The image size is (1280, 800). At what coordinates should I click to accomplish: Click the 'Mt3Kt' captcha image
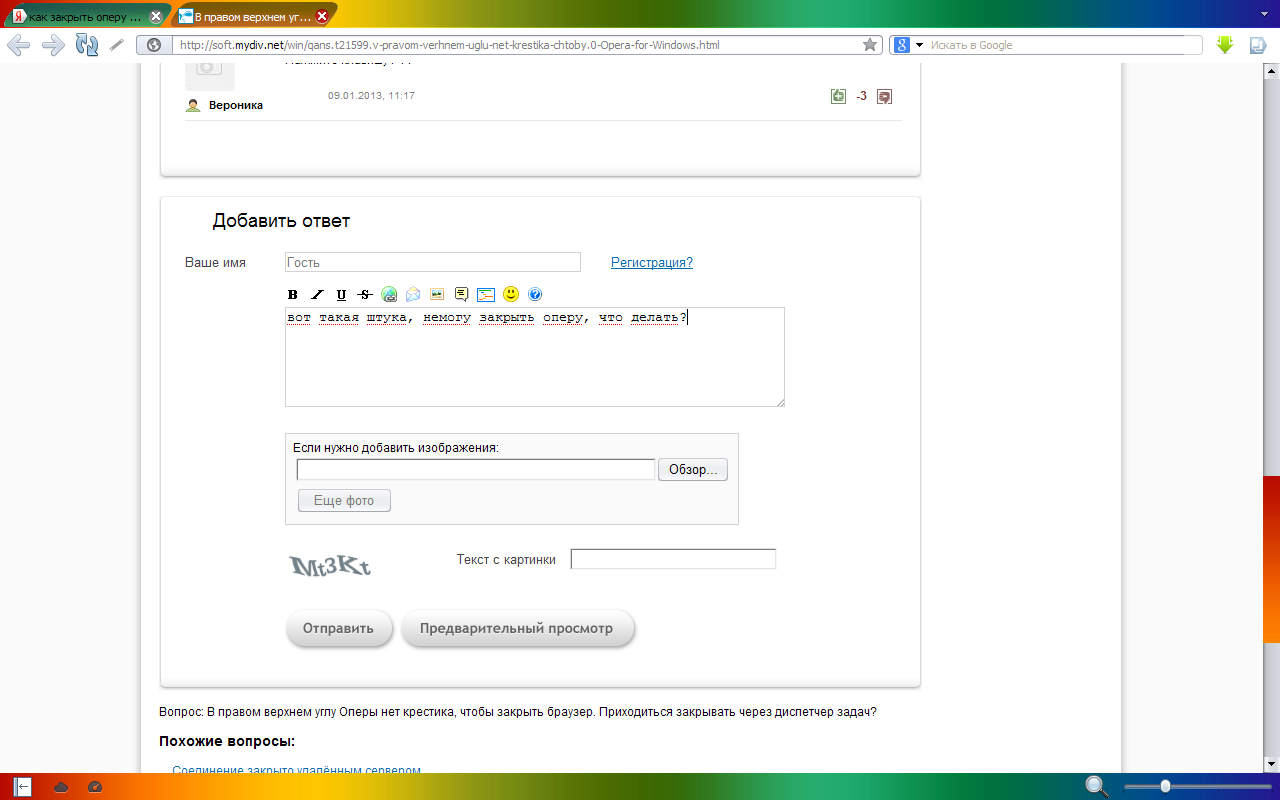(x=331, y=566)
